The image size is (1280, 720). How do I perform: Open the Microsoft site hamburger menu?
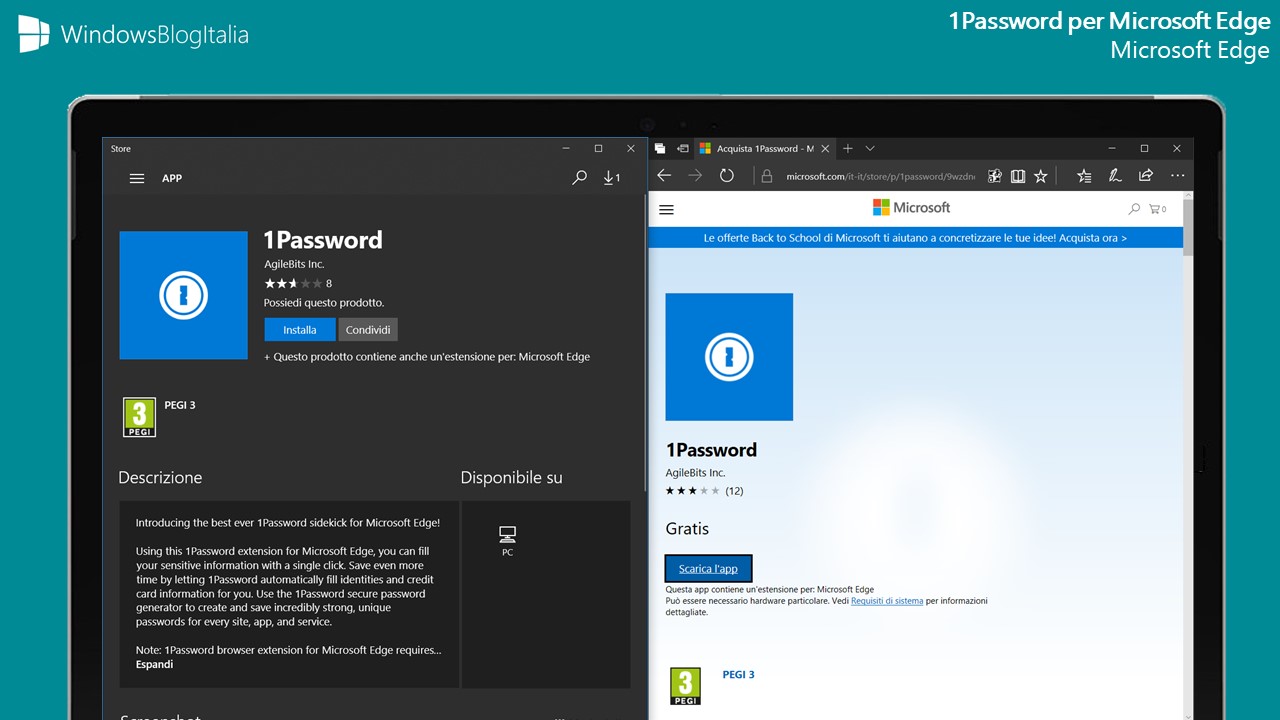pyautogui.click(x=667, y=210)
